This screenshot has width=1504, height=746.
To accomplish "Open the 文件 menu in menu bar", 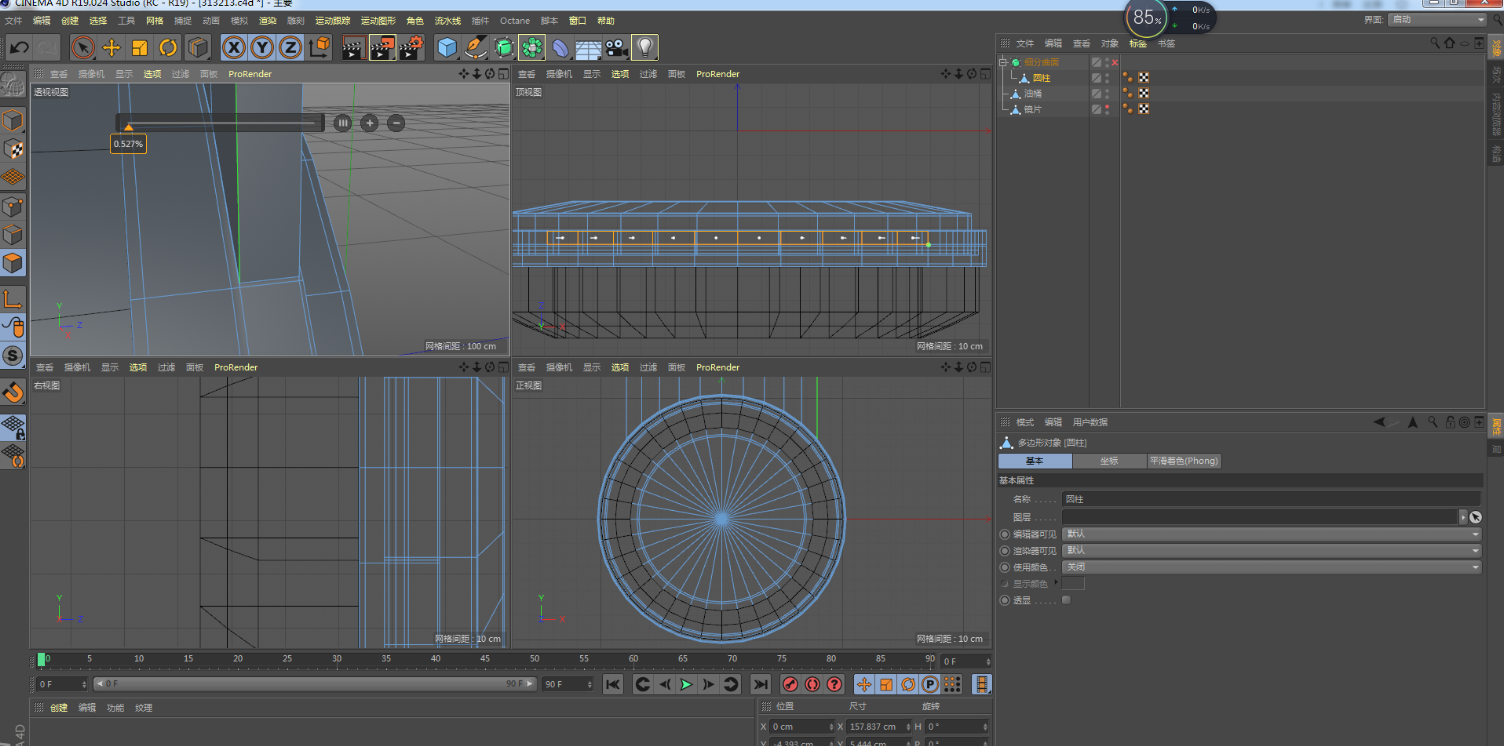I will tap(13, 20).
